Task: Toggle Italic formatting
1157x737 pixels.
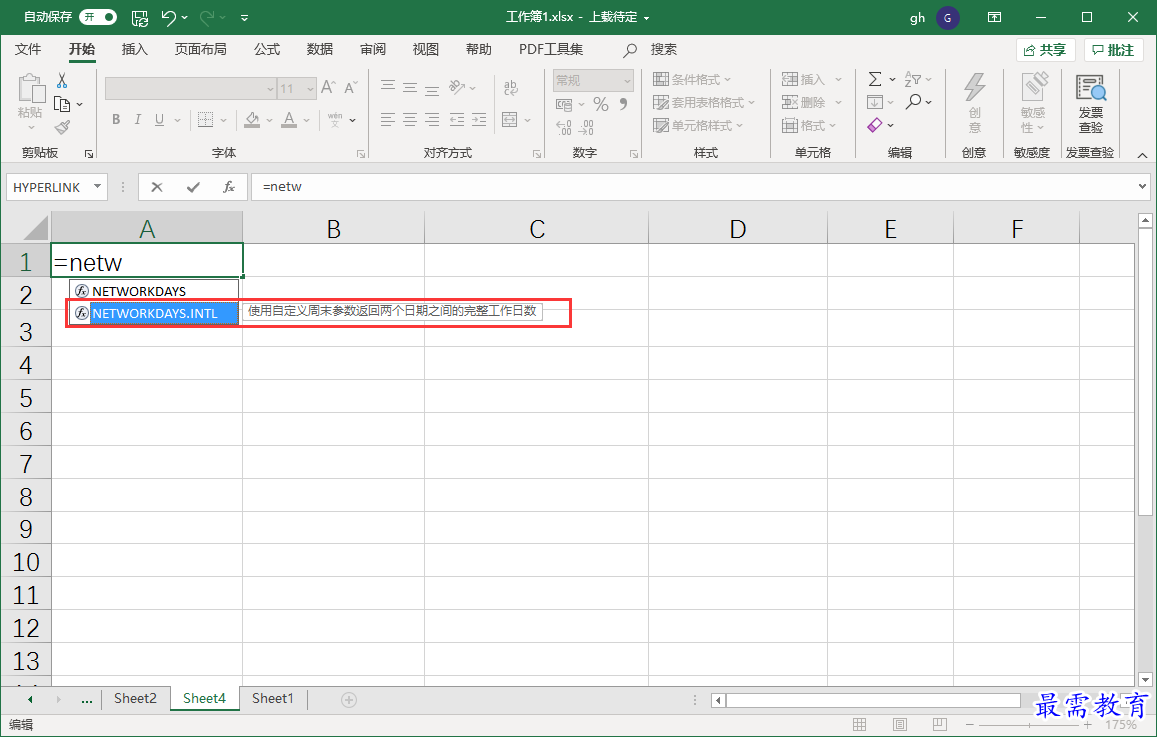Action: coord(137,120)
